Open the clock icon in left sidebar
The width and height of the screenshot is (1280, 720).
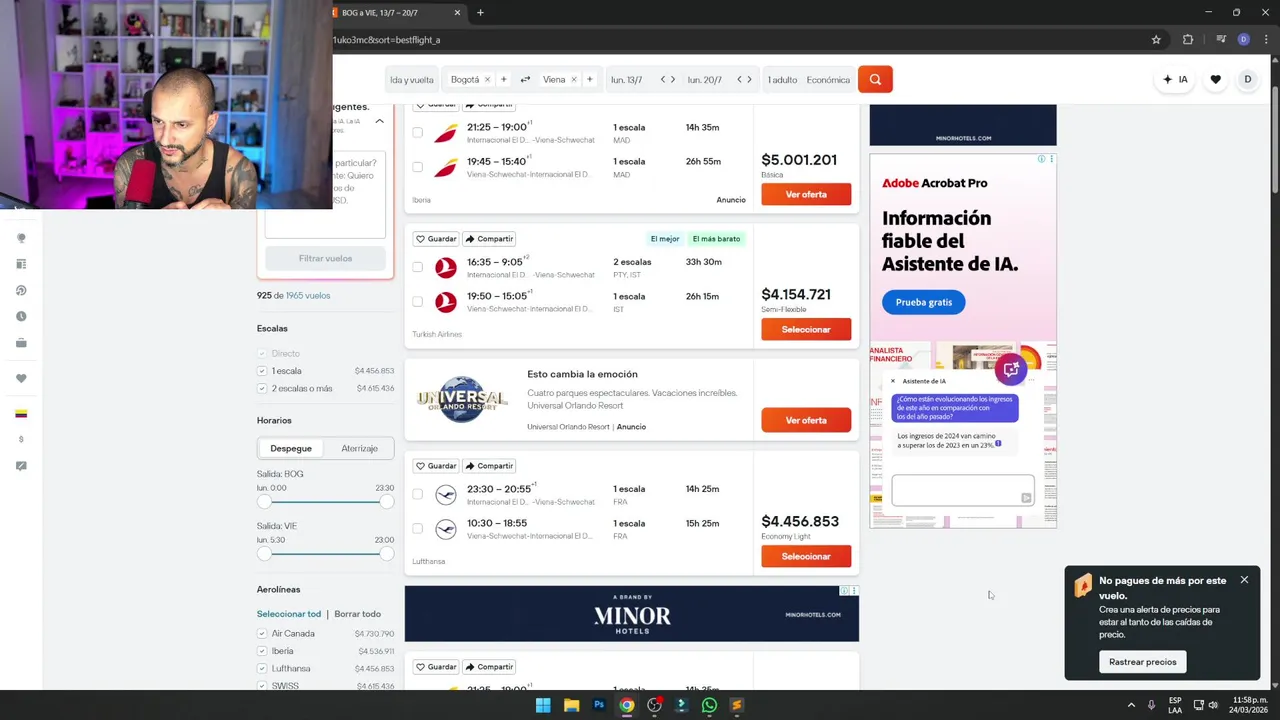(21, 317)
